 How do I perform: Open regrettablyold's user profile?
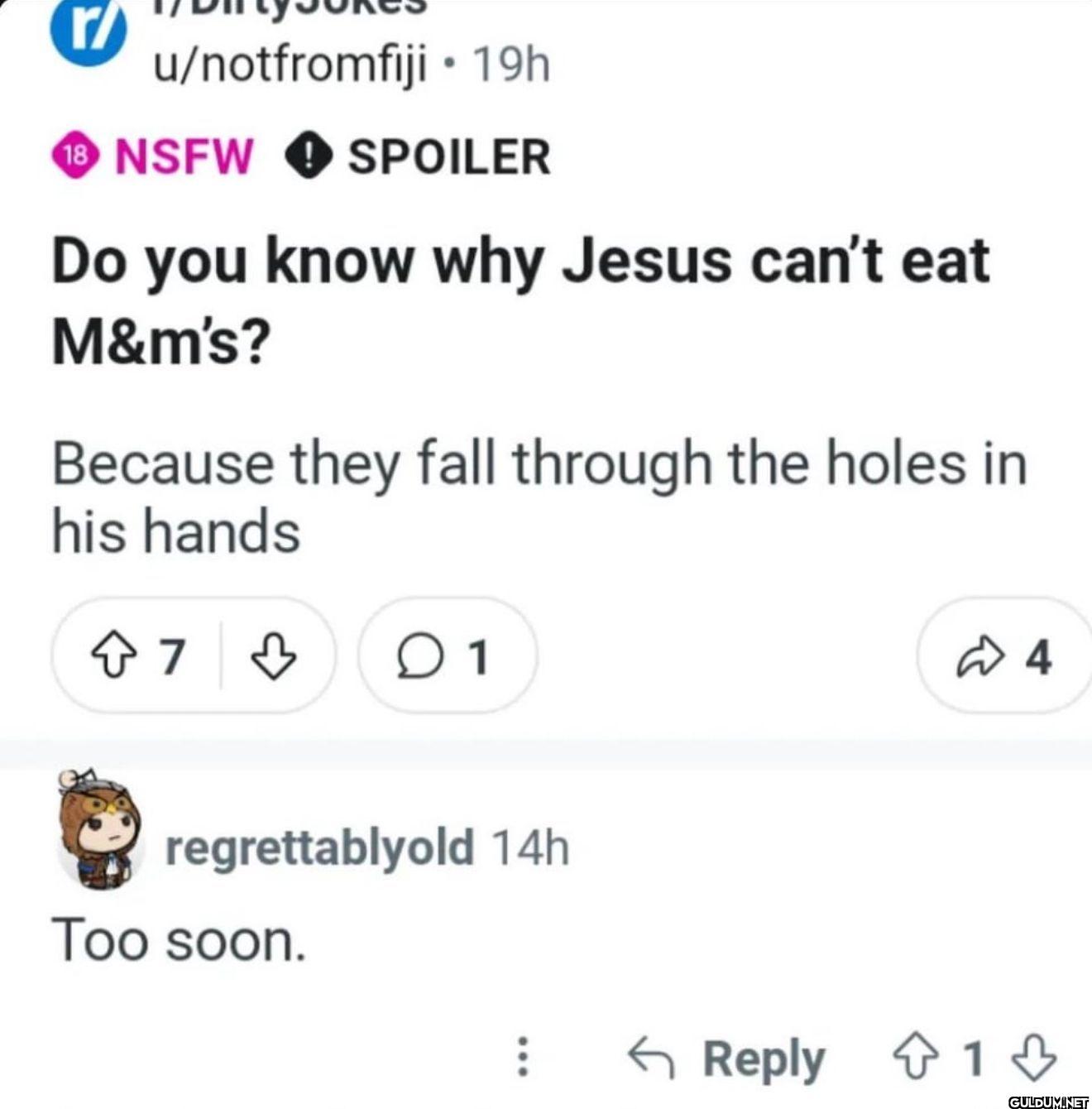[319, 847]
